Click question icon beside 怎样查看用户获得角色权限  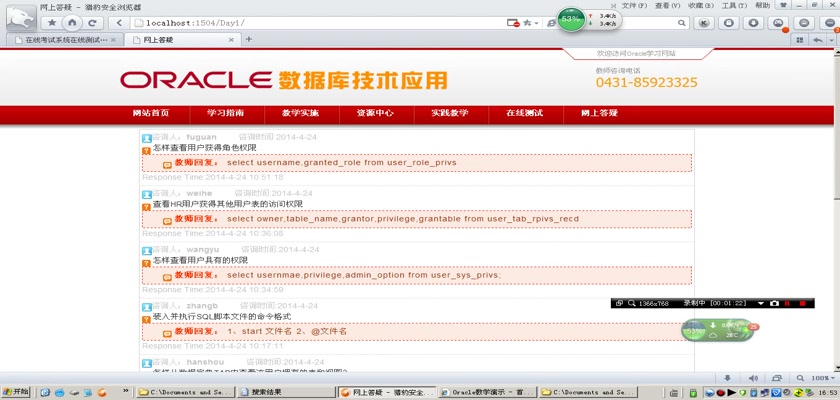point(146,151)
